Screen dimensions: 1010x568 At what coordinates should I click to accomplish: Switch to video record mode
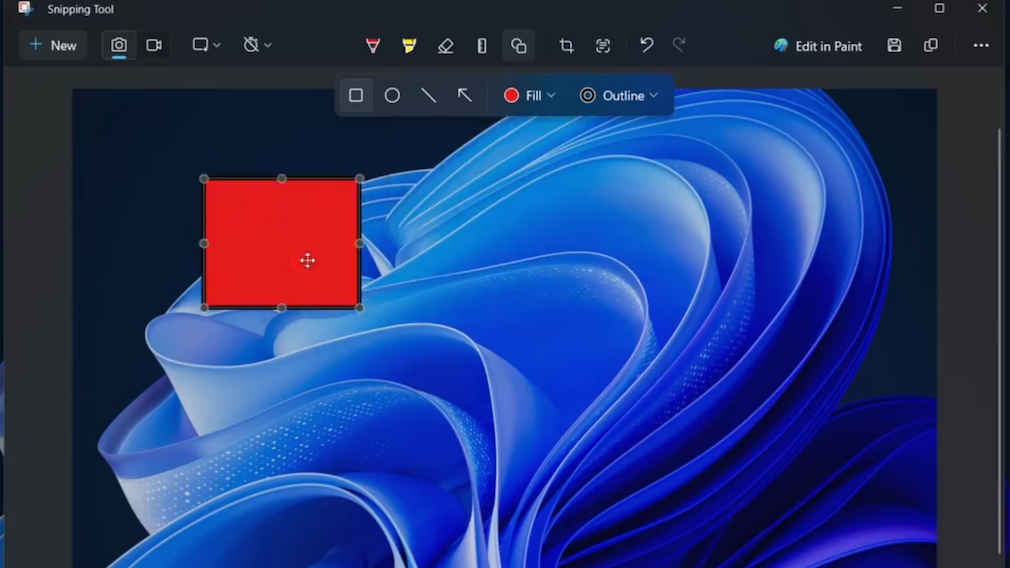[154, 45]
